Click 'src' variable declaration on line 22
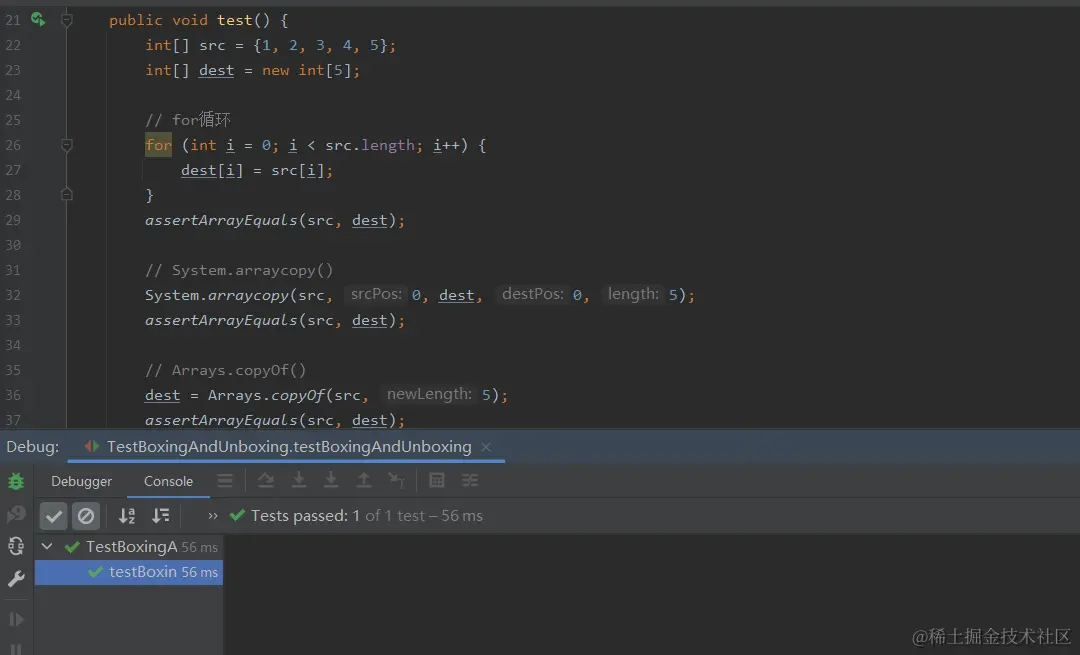The image size is (1080, 655). (x=212, y=45)
